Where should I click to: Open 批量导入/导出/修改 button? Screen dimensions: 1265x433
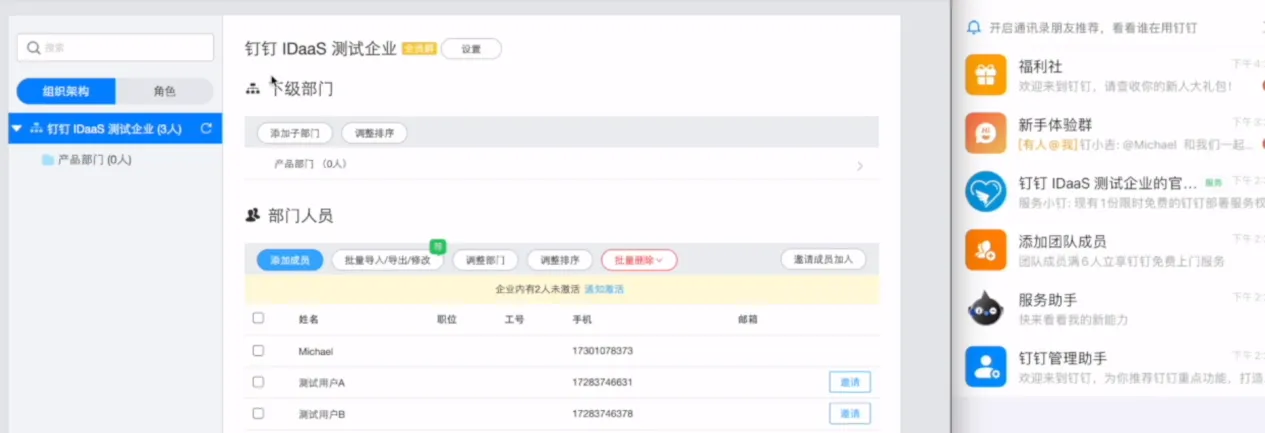pyautogui.click(x=387, y=260)
